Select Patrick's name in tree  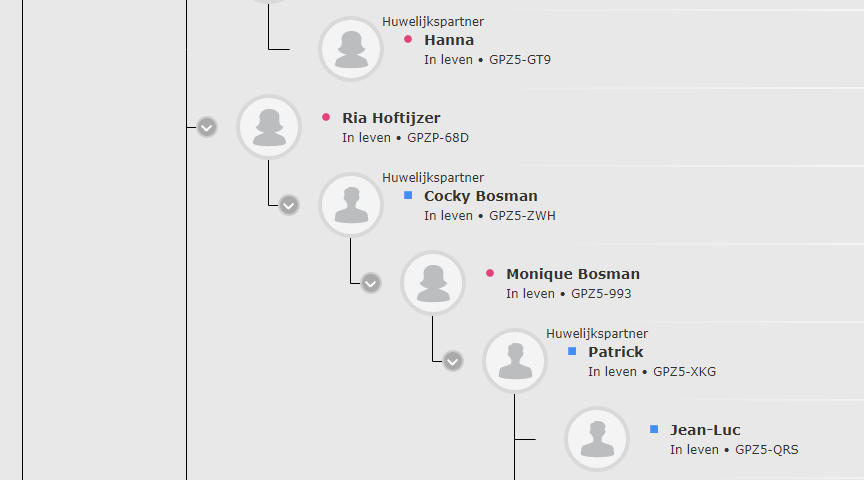pyautogui.click(x=615, y=352)
